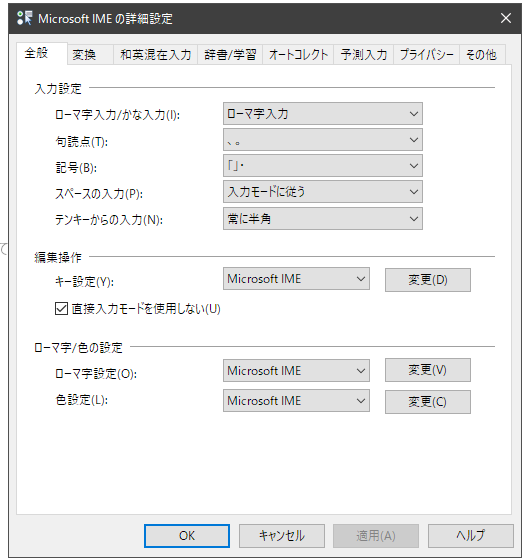Close the Microsoft IME の詳細設定 dialog
Viewport: 531px width, 559px height.
pyautogui.click(x=506, y=18)
